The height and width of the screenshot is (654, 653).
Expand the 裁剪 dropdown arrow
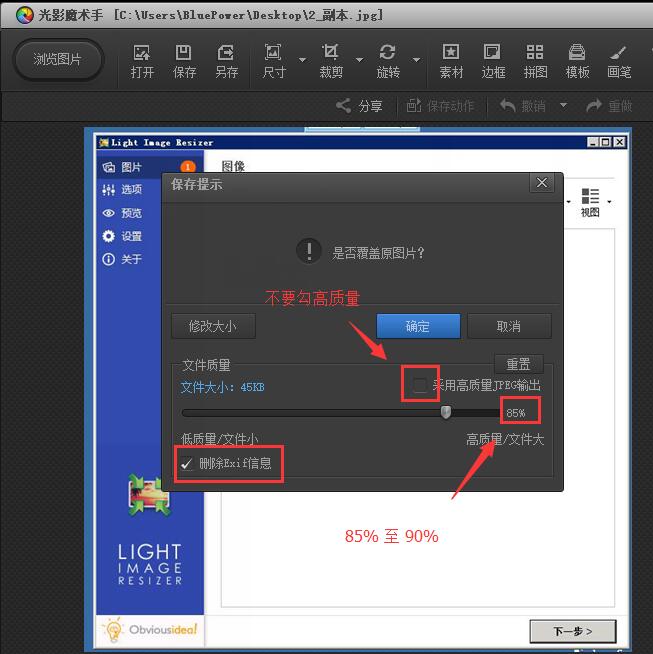(x=359, y=60)
